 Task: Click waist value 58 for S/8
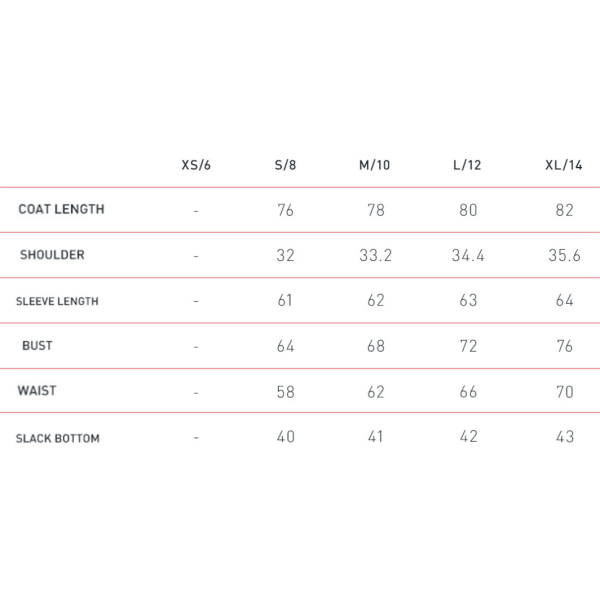pos(286,392)
